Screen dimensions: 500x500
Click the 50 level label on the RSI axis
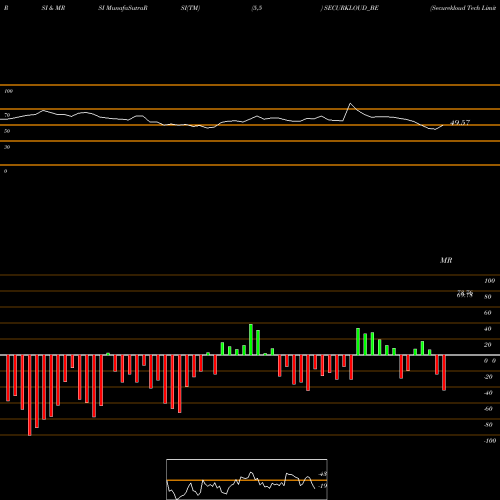coord(7,131)
